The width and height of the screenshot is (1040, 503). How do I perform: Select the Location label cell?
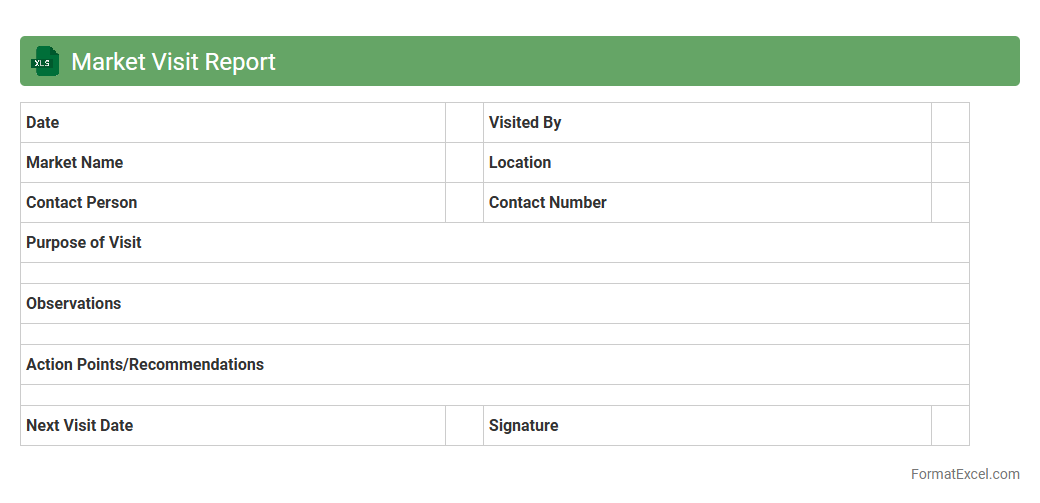tap(707, 163)
